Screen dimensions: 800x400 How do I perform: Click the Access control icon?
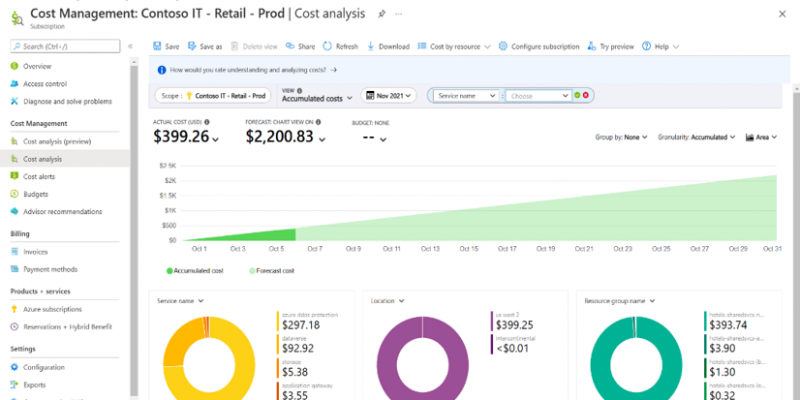click(x=15, y=84)
